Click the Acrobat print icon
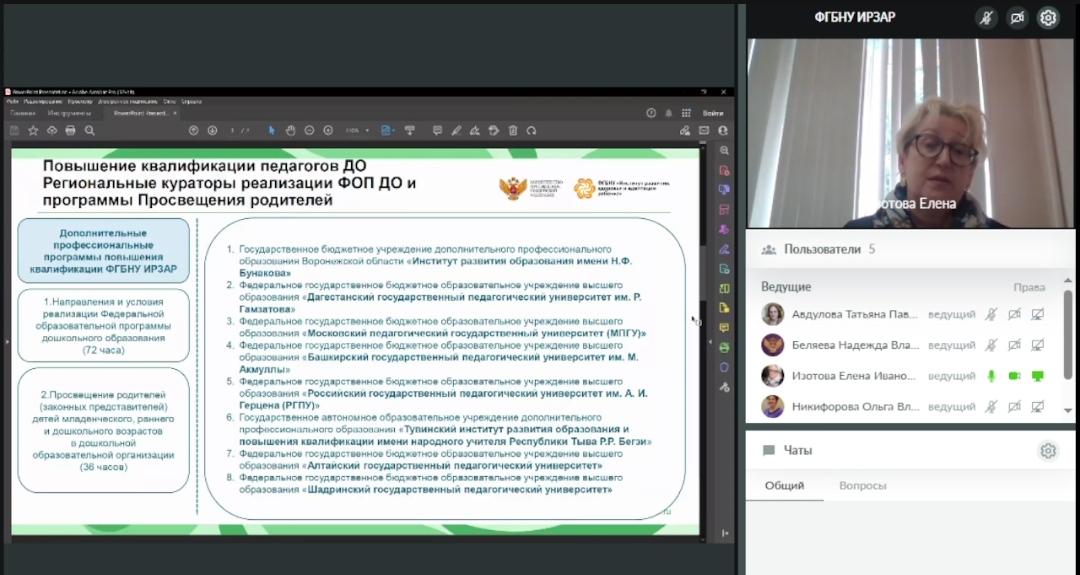The image size is (1080, 575). pos(70,130)
